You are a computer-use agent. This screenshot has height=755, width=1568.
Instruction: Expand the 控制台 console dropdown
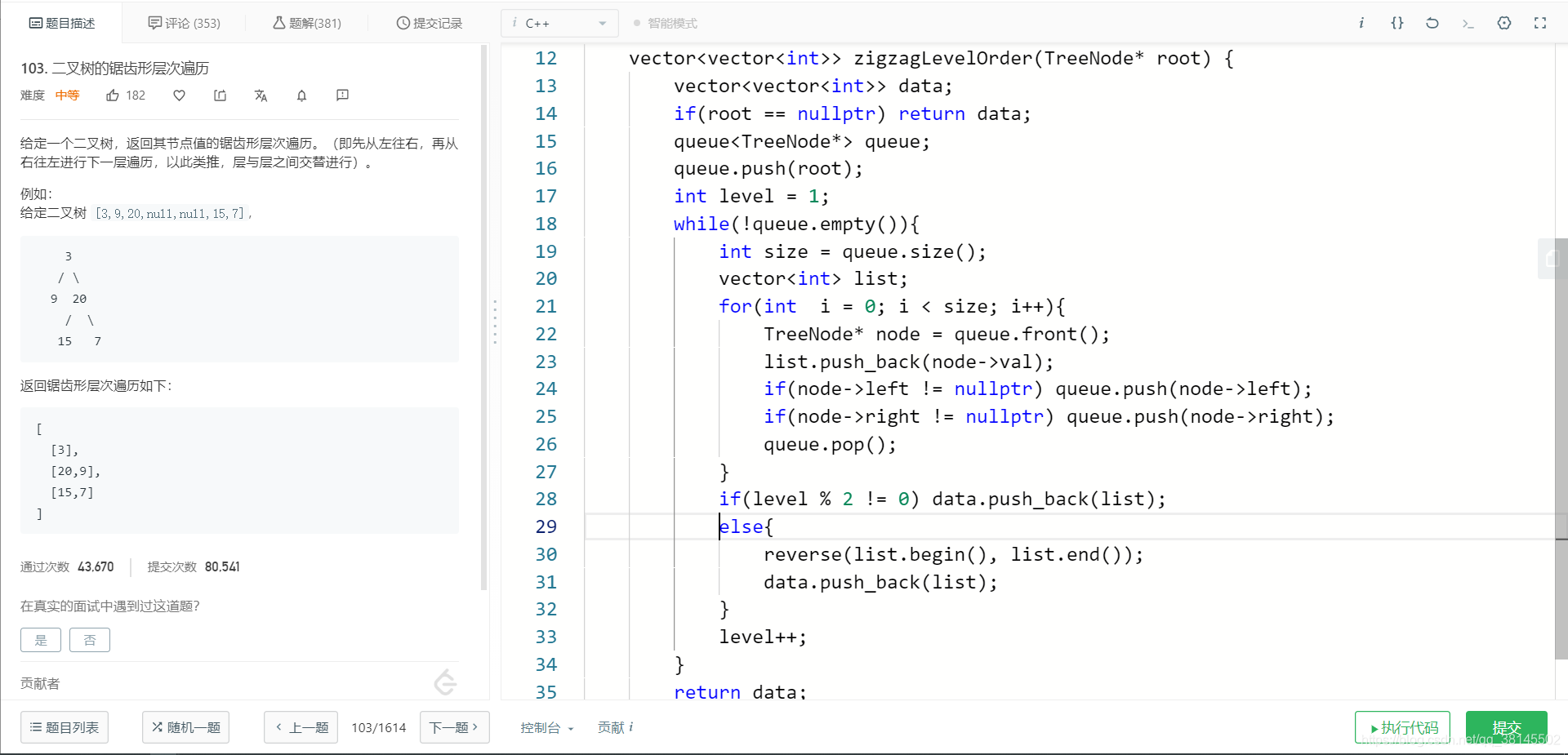(x=547, y=727)
